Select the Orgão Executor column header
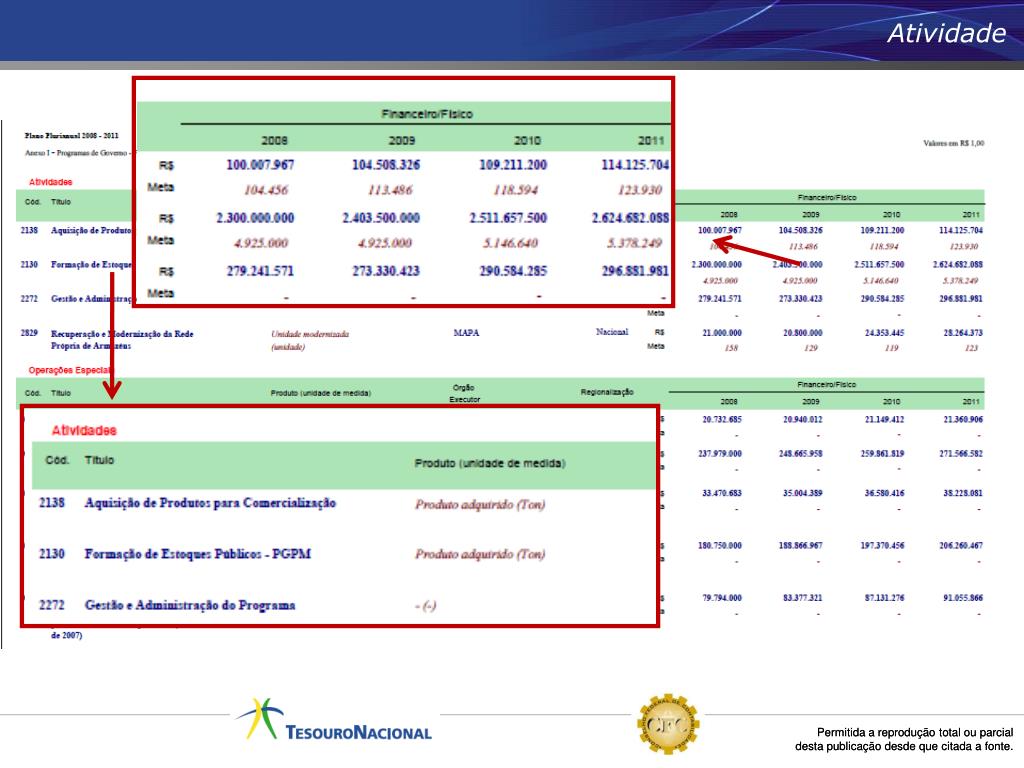1024x768 pixels. pos(464,393)
